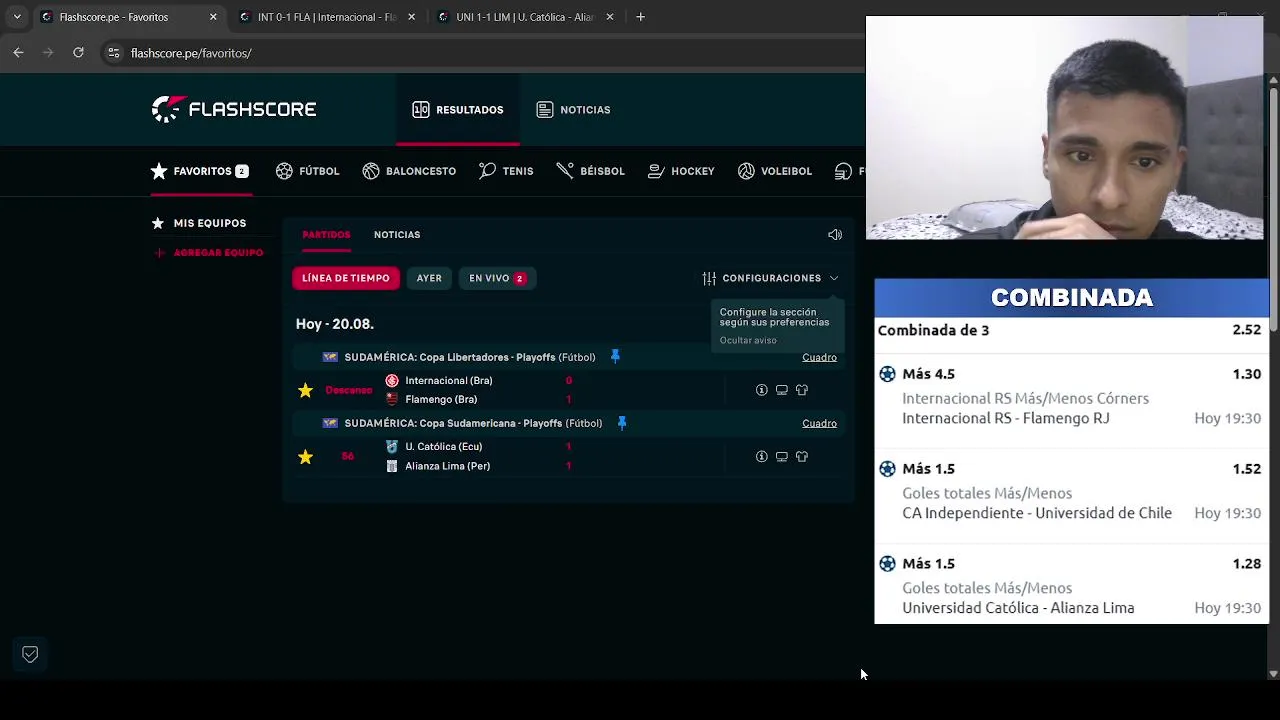1280x720 pixels.
Task: Open Cuadro link for Copa Libertadores
Action: pos(819,357)
